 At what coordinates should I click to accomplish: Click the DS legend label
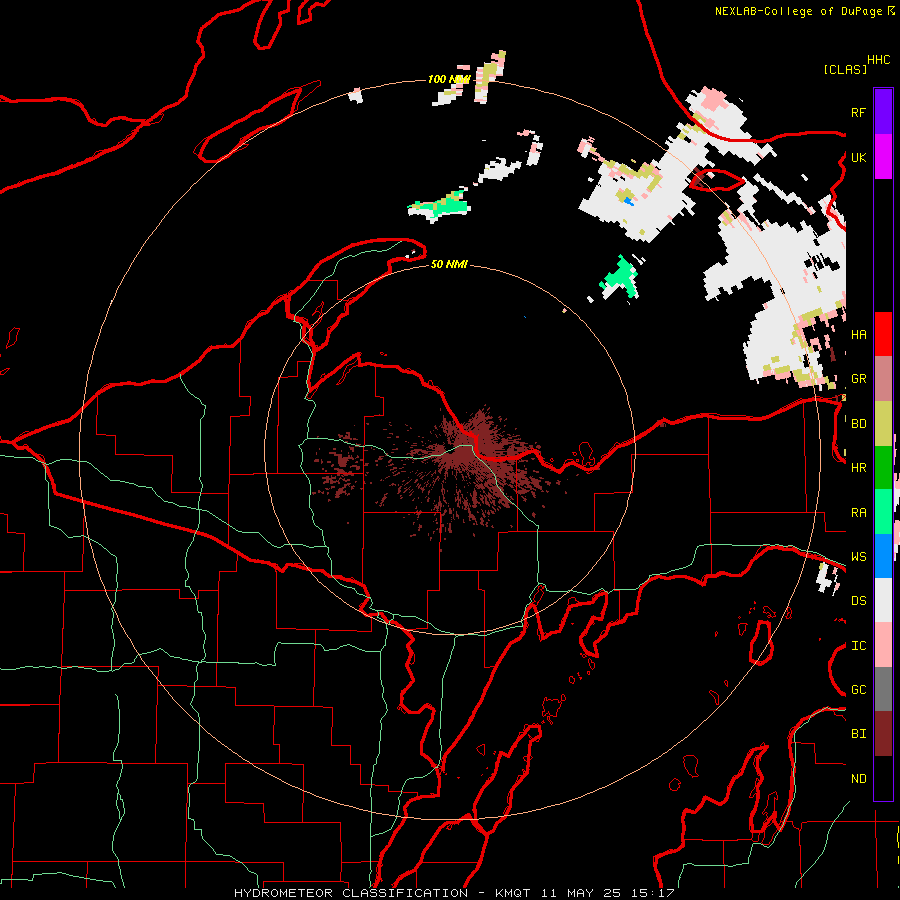point(858,601)
